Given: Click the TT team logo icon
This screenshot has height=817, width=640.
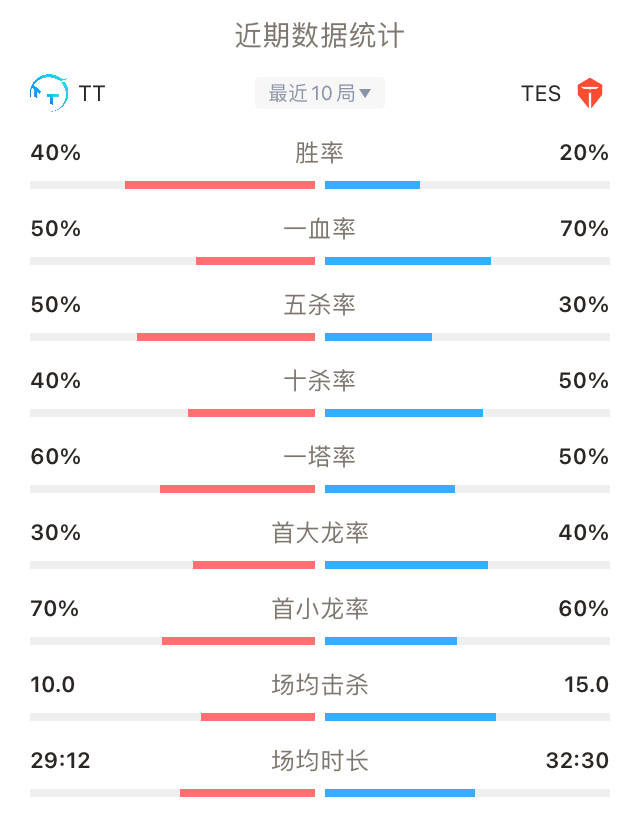Looking at the screenshot, I should click(x=48, y=93).
